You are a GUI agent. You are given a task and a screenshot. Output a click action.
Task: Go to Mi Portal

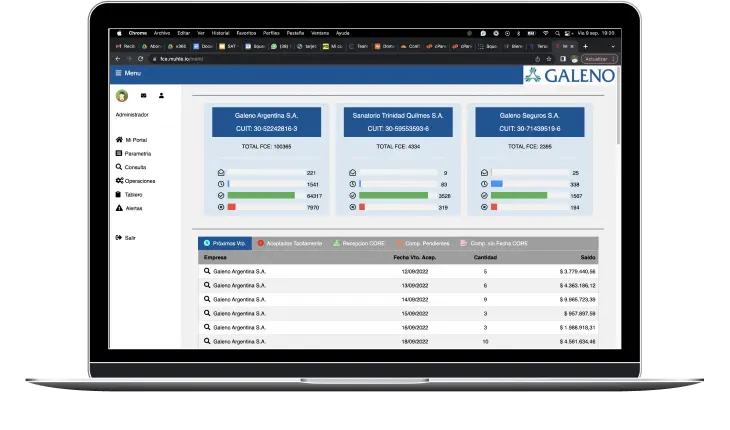tap(131, 140)
